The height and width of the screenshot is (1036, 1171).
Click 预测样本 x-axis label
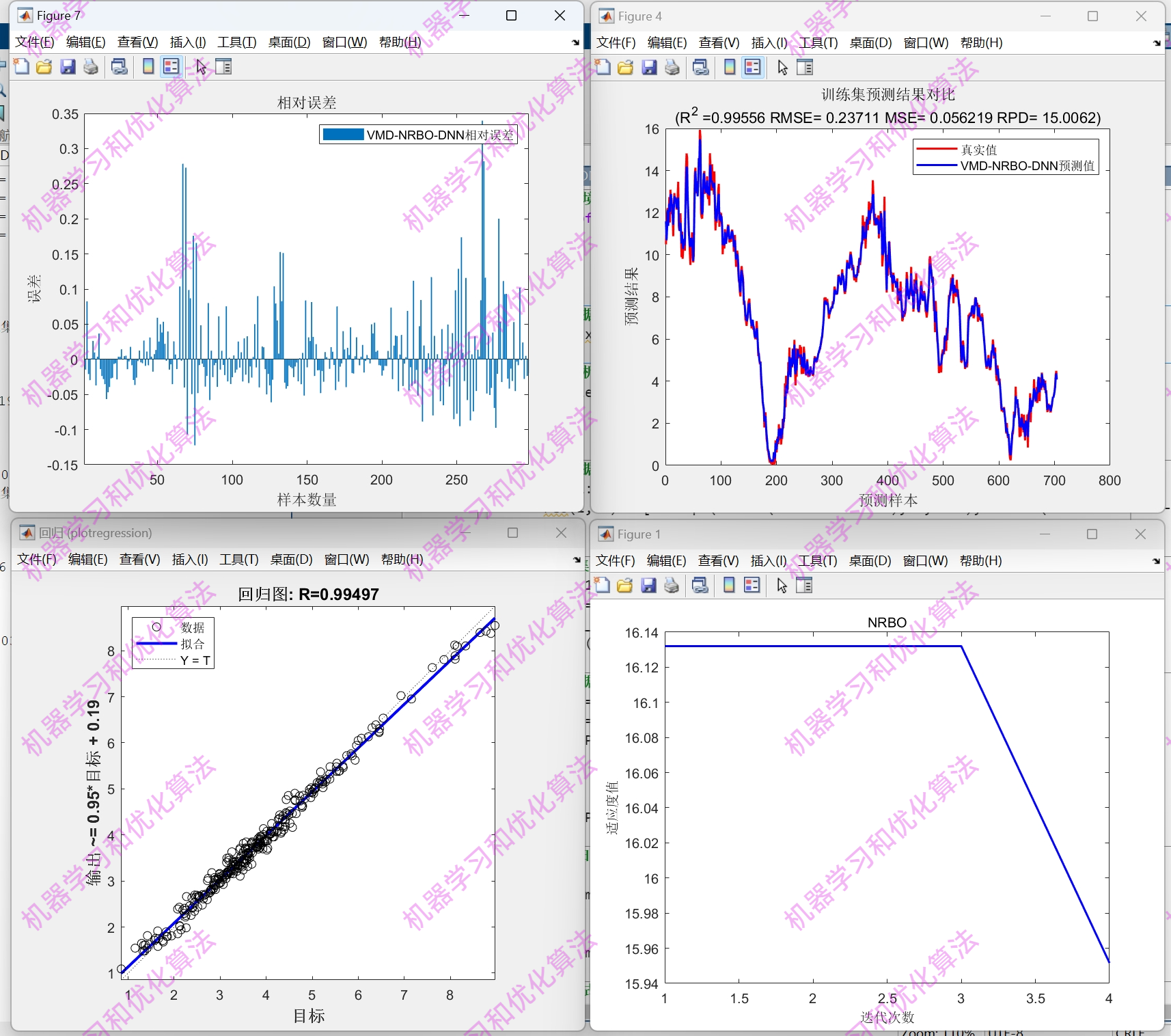tap(888, 500)
